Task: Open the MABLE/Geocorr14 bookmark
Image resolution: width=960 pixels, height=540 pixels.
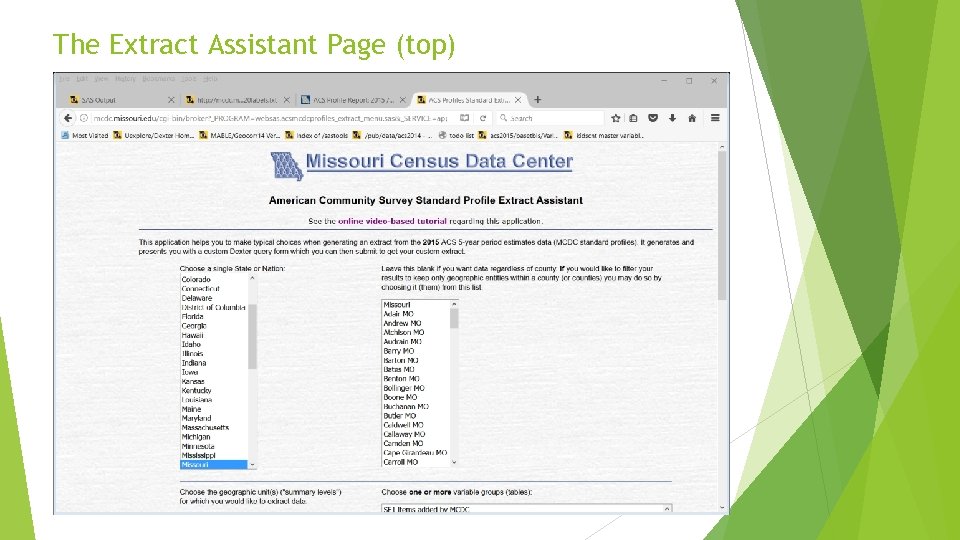Action: [239, 135]
